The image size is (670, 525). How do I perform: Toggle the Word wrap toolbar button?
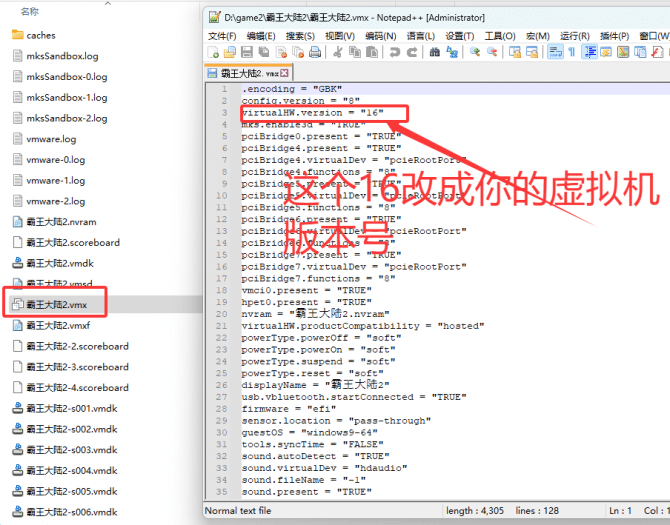point(554,52)
